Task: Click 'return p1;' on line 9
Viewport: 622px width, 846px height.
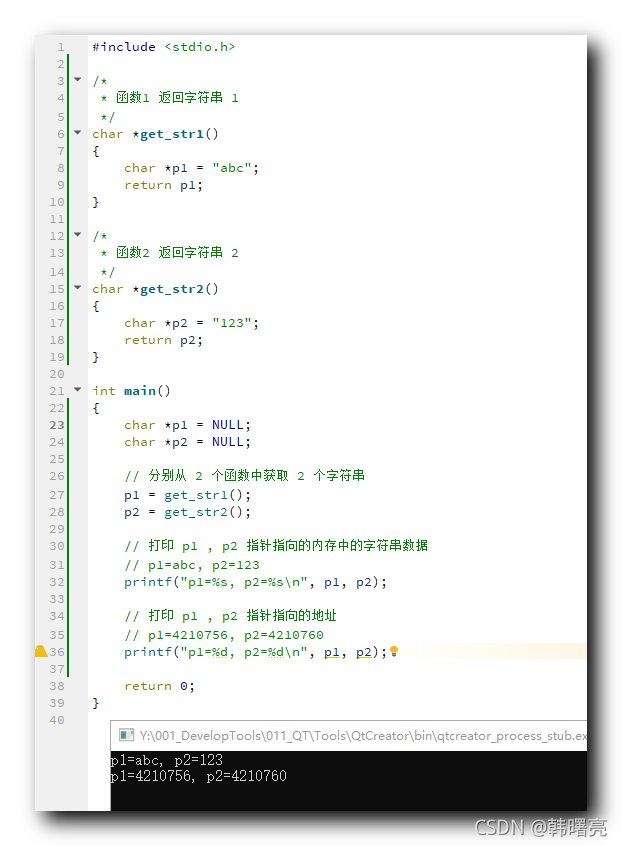Action: 163,185
